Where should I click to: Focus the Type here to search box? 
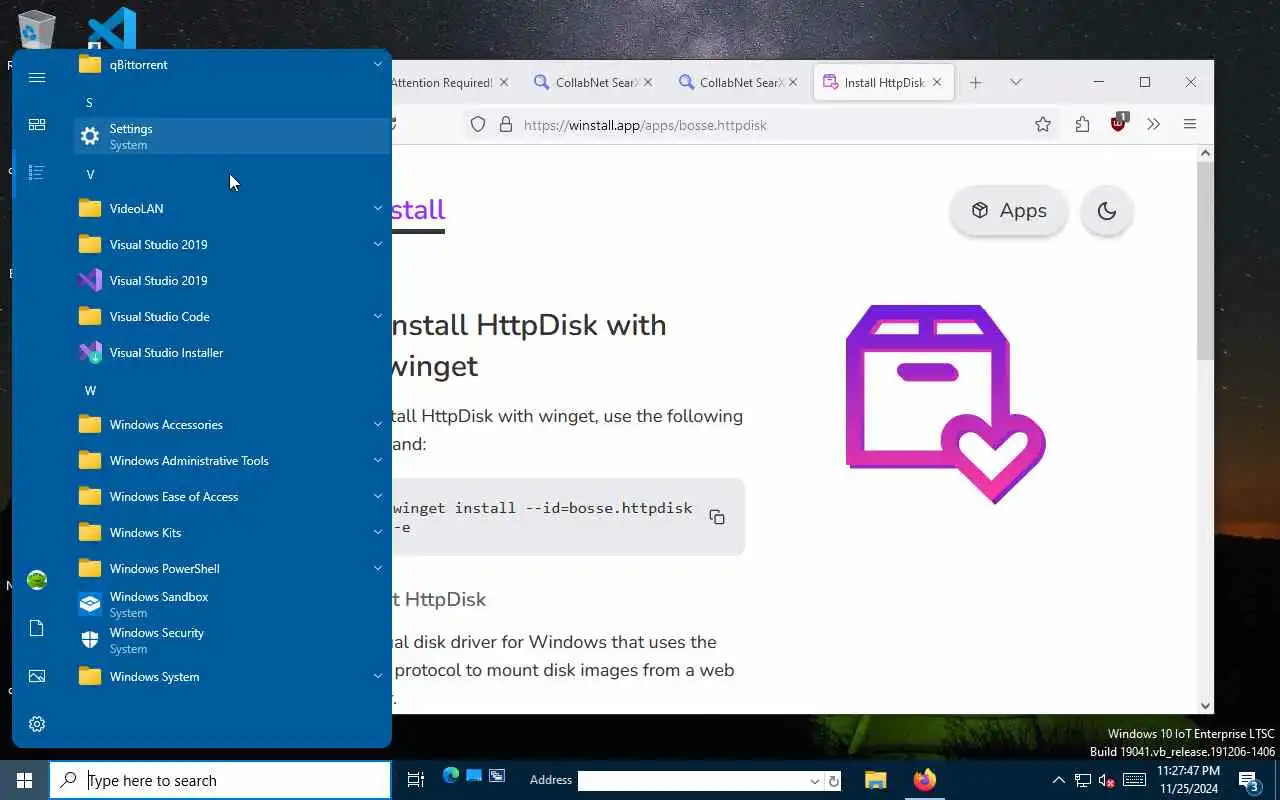coord(220,780)
